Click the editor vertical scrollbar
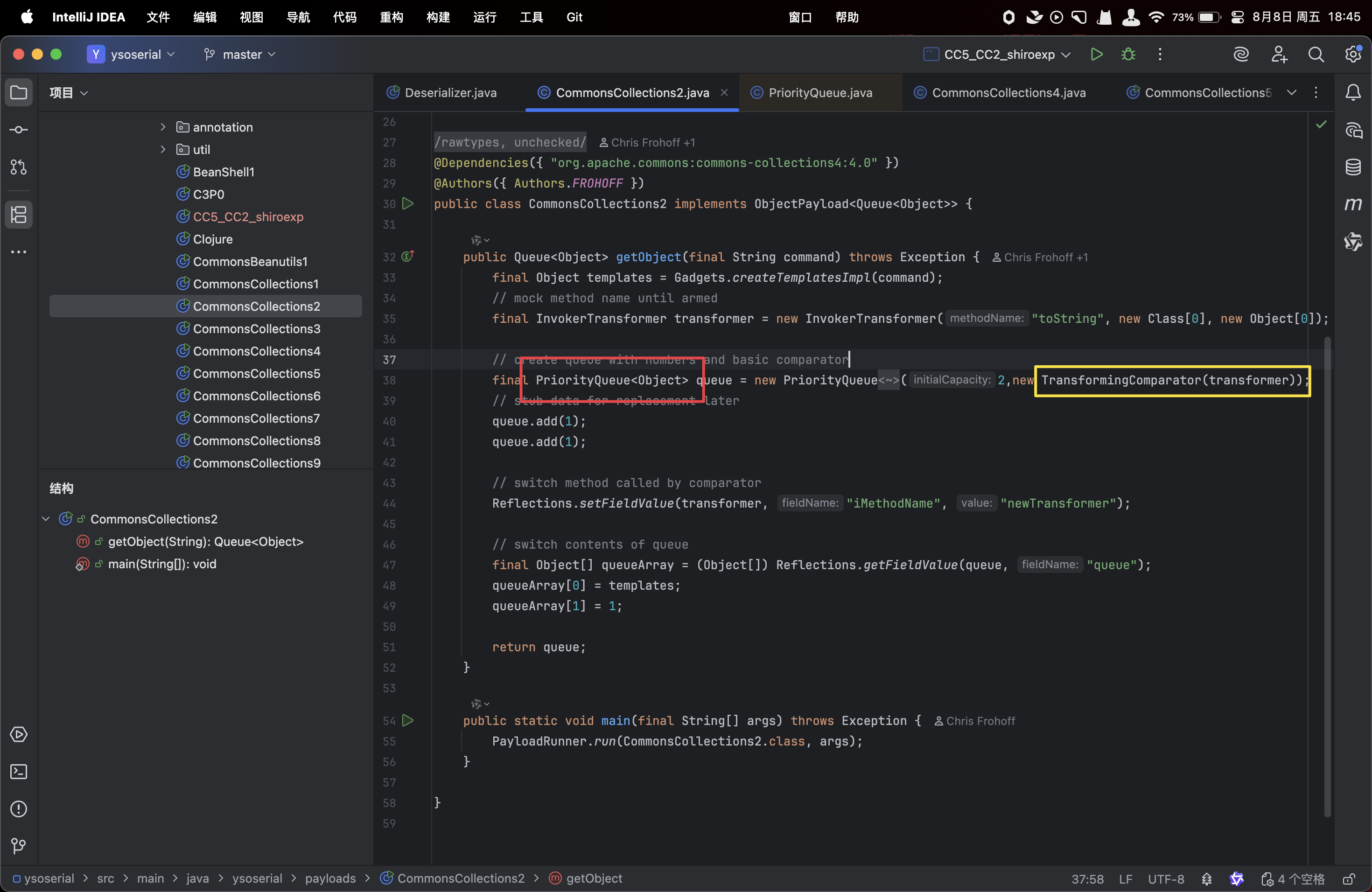The height and width of the screenshot is (892, 1372). tap(1327, 576)
